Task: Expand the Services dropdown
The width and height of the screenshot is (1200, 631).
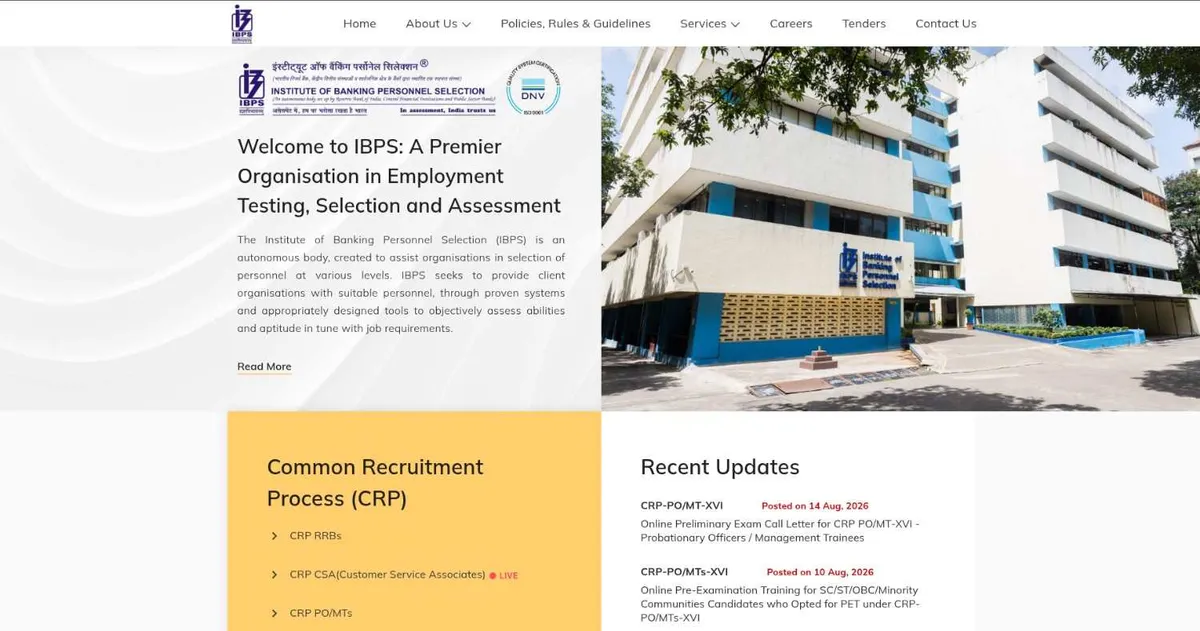Action: [710, 23]
